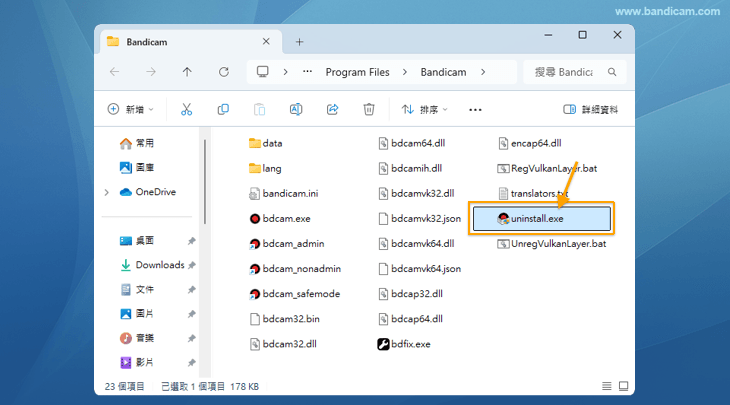Viewport: 730px width, 405px height.
Task: Click the Copy icon in toolbar
Action: [x=223, y=109]
